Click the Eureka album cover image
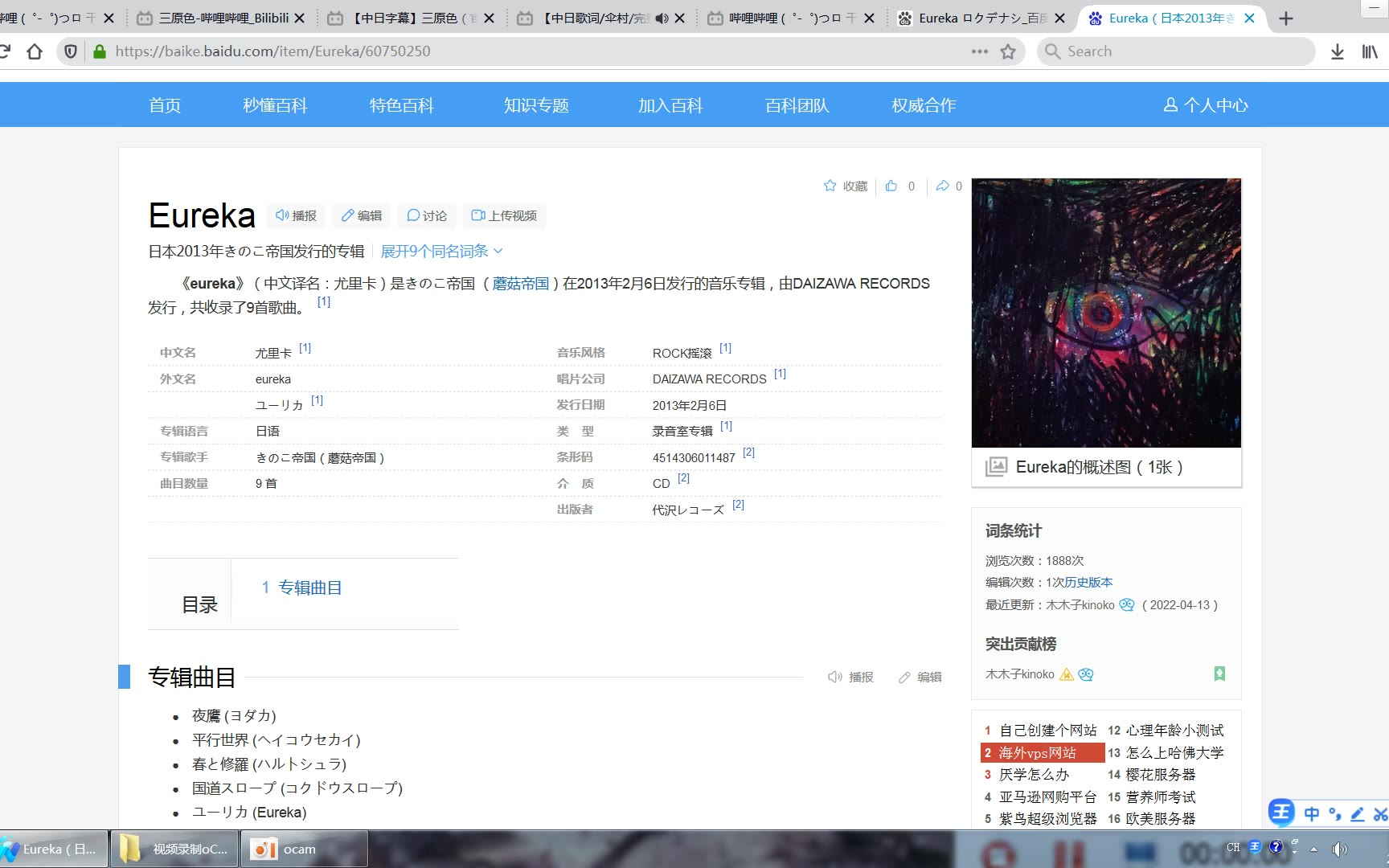Viewport: 1389px width, 868px height. [1106, 313]
